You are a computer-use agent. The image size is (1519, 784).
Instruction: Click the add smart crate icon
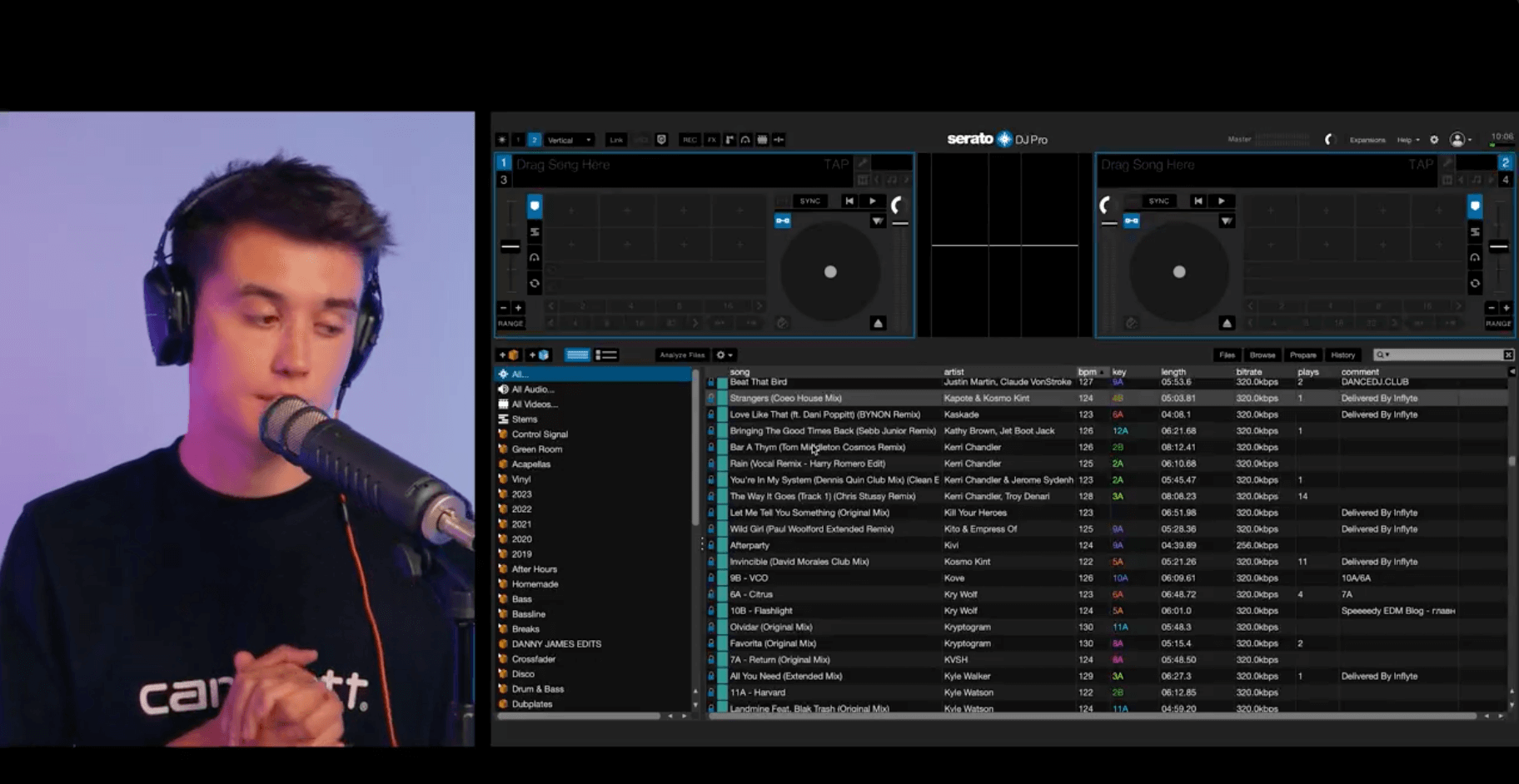tap(539, 355)
